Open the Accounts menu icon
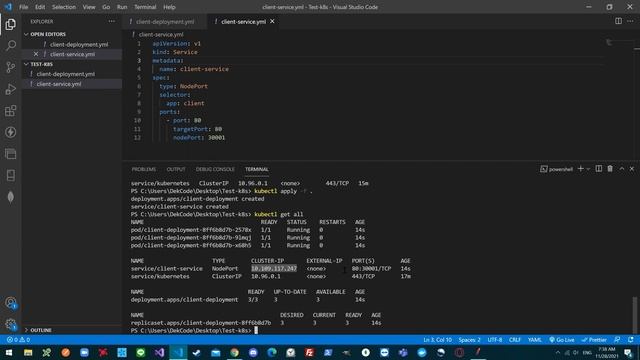 (x=11, y=303)
